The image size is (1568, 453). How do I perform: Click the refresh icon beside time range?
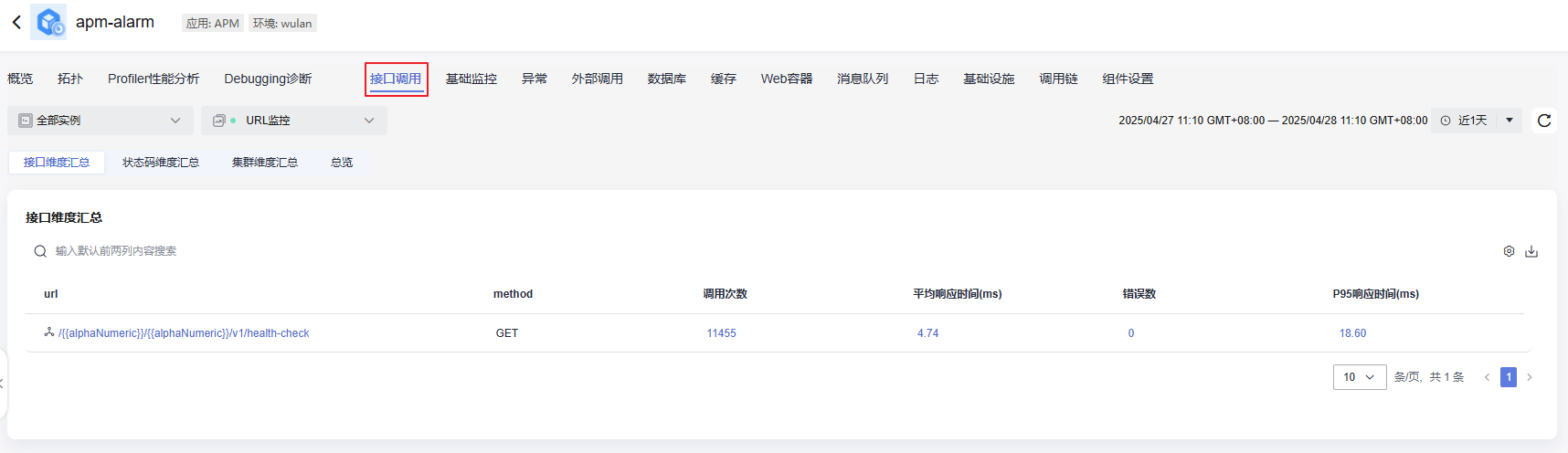(x=1544, y=121)
